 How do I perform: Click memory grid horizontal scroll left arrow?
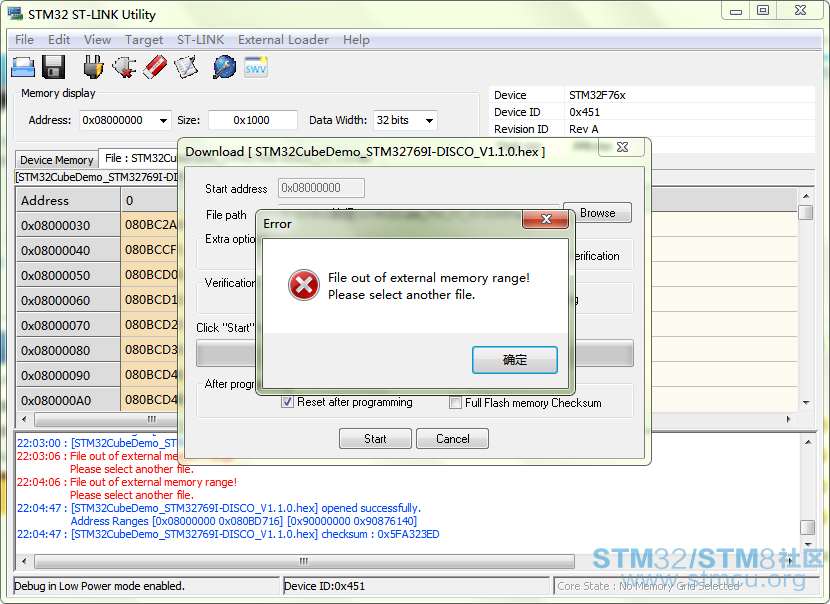click(24, 419)
